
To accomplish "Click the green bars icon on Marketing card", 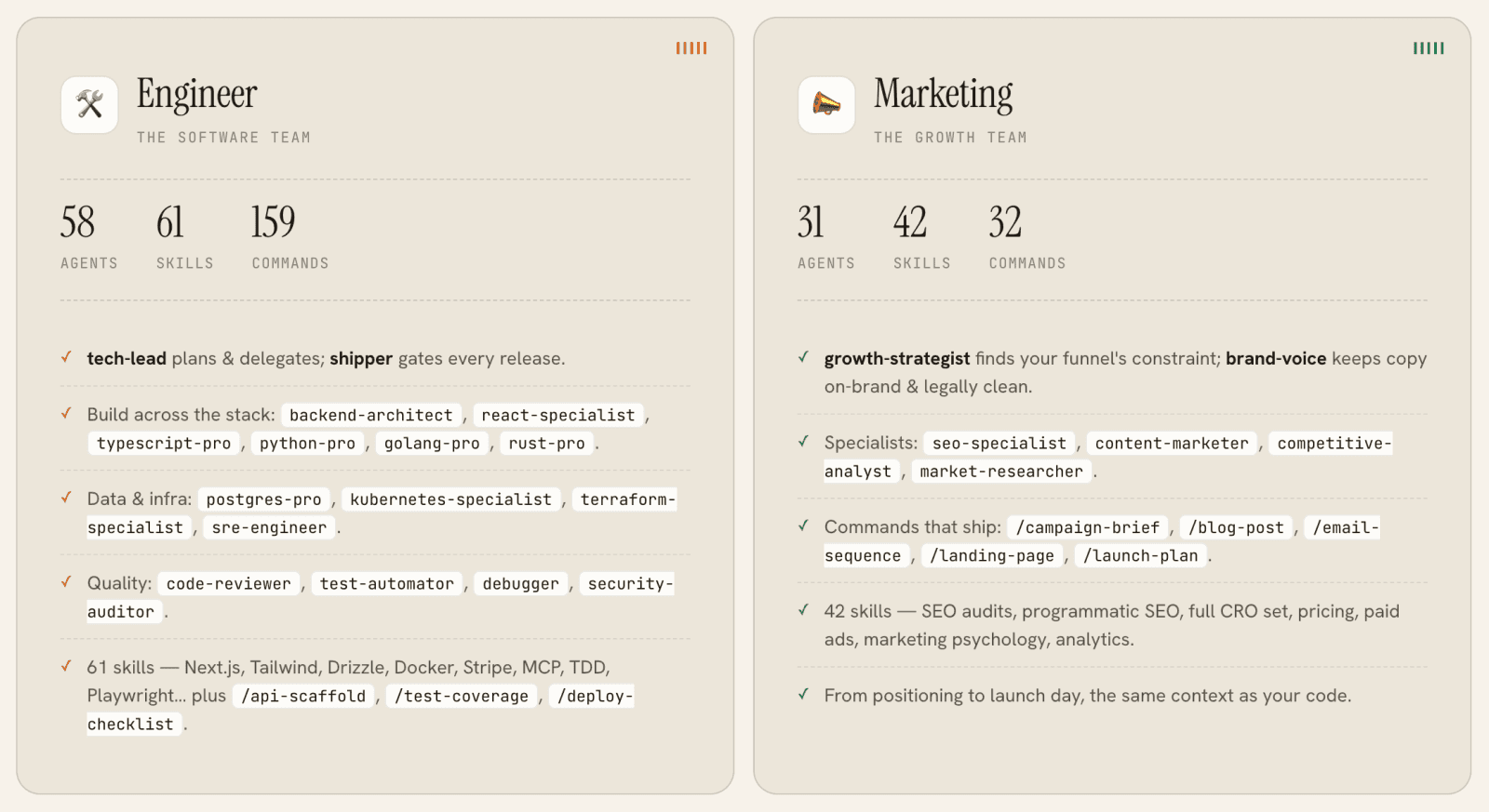I will pyautogui.click(x=1429, y=48).
